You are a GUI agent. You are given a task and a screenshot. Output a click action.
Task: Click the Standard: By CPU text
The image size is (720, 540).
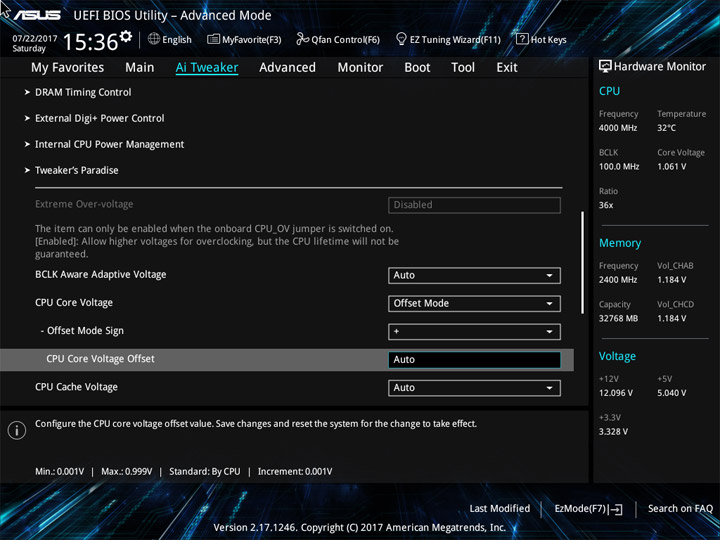click(x=204, y=472)
